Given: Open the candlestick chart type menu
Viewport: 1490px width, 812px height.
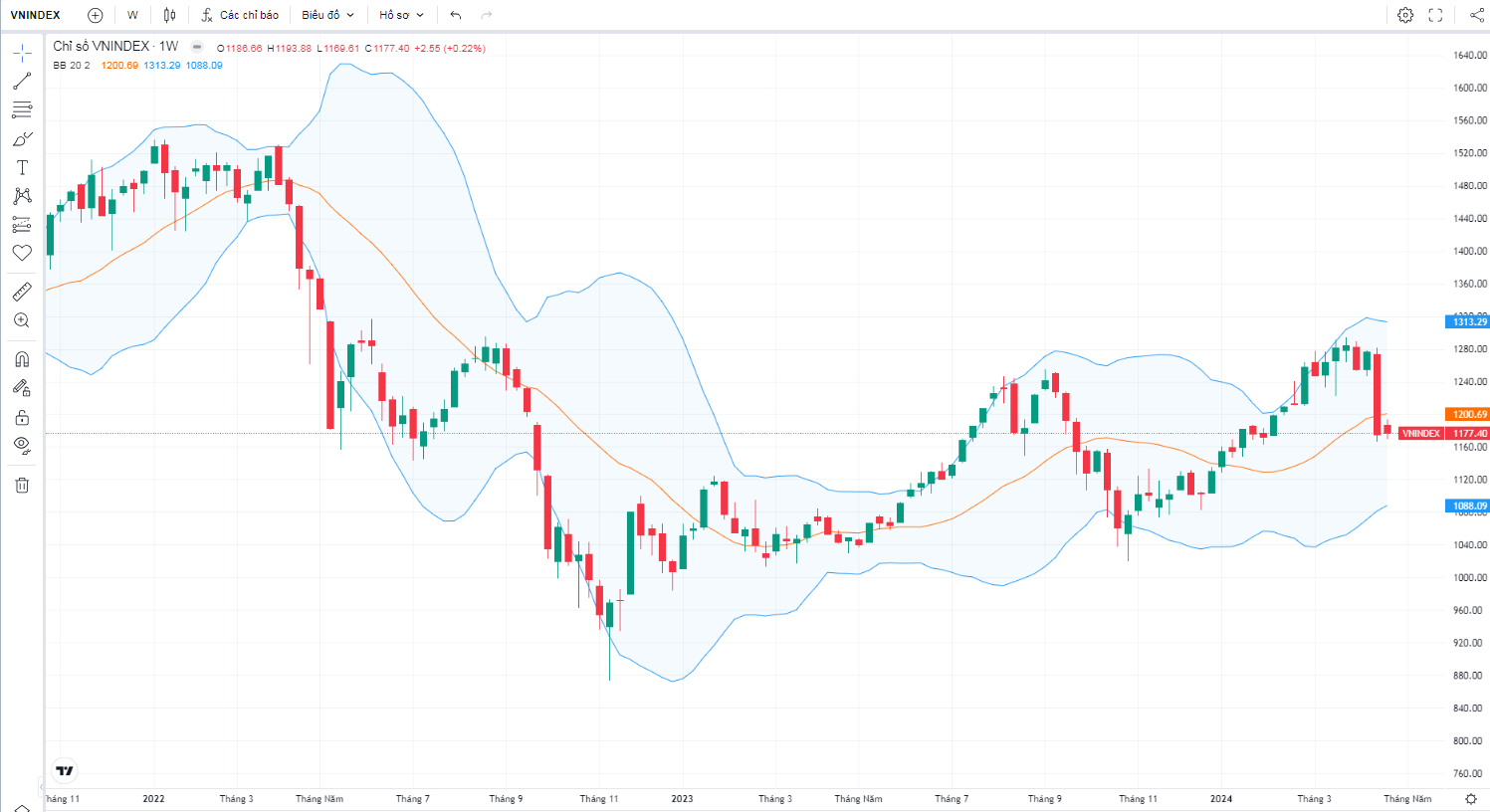Looking at the screenshot, I should (169, 15).
